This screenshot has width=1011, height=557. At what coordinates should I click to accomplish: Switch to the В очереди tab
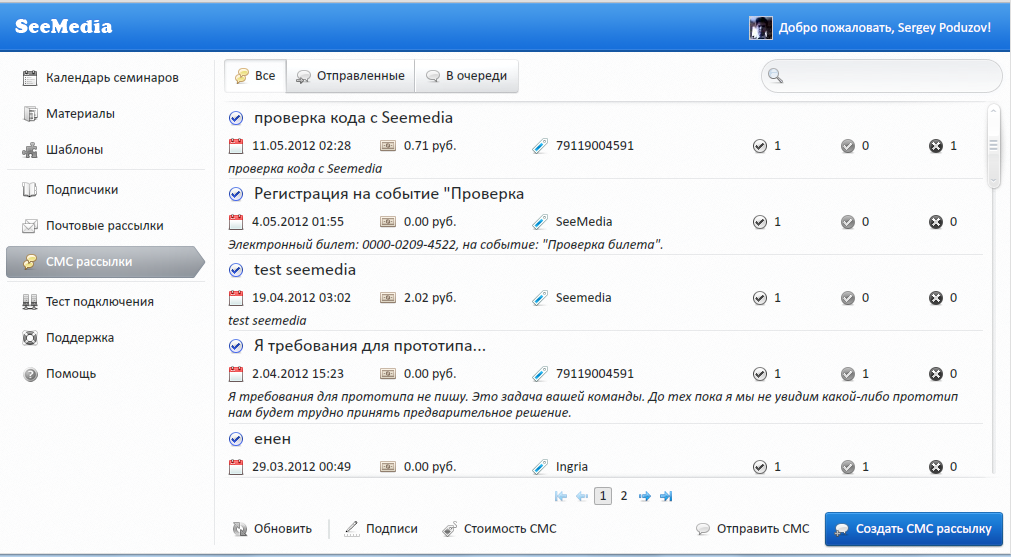click(466, 76)
